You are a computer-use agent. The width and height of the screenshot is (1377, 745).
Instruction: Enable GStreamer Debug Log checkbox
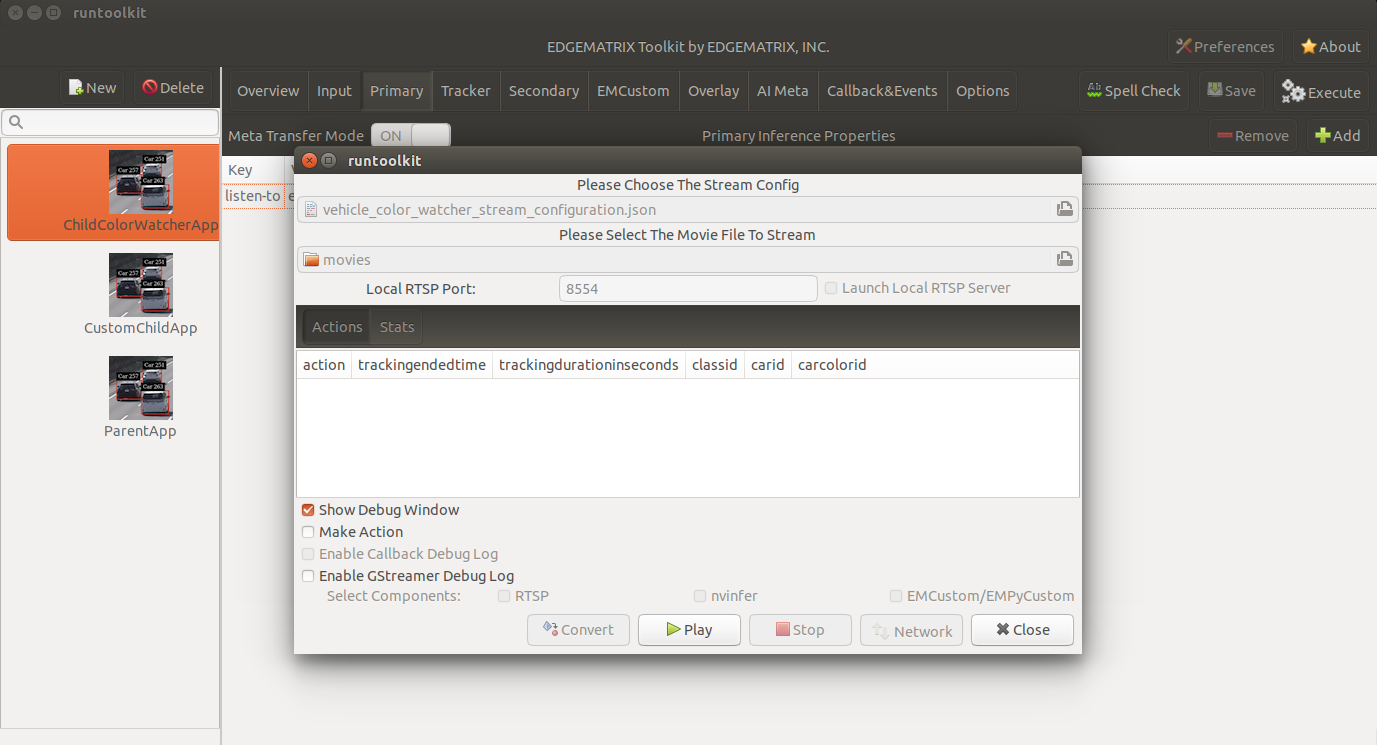308,576
